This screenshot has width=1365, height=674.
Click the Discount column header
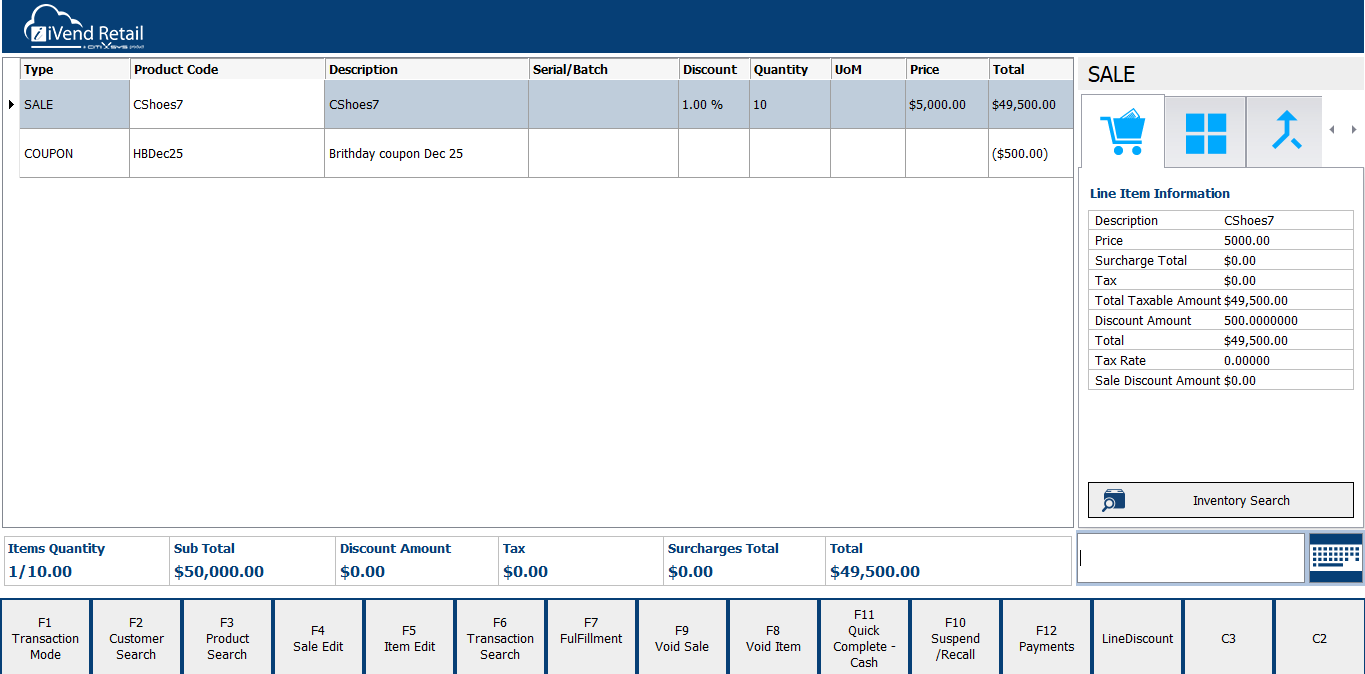[713, 70]
